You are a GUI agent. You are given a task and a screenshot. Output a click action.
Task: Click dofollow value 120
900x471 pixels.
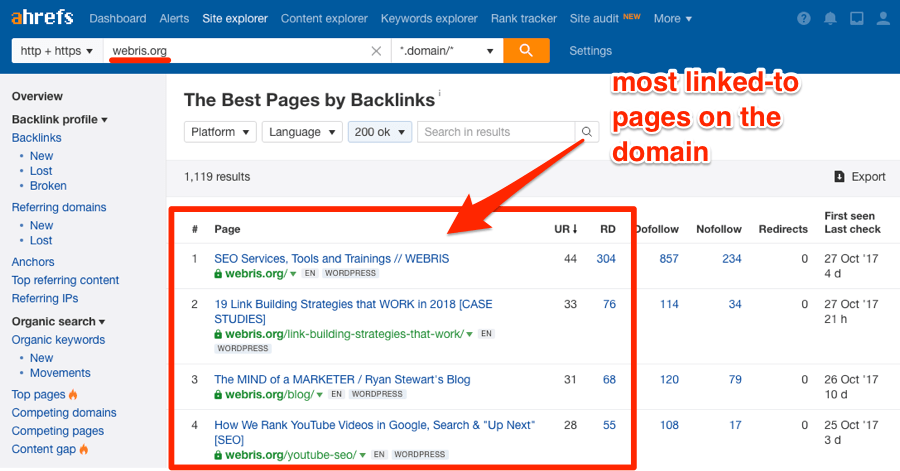click(669, 379)
